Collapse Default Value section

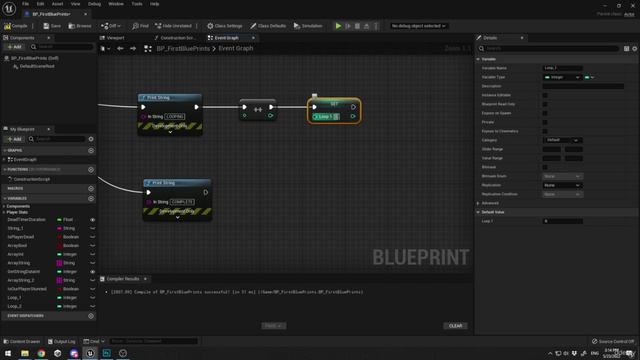point(478,212)
